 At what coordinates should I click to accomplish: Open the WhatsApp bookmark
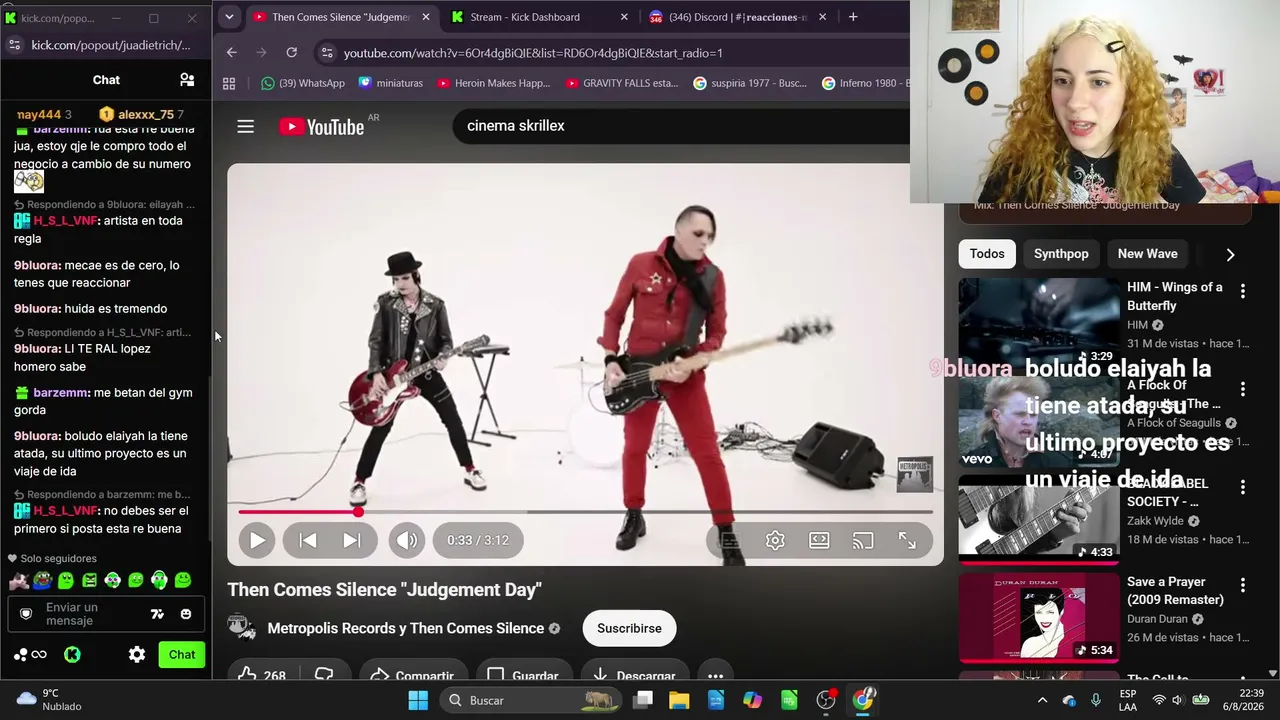click(x=303, y=83)
